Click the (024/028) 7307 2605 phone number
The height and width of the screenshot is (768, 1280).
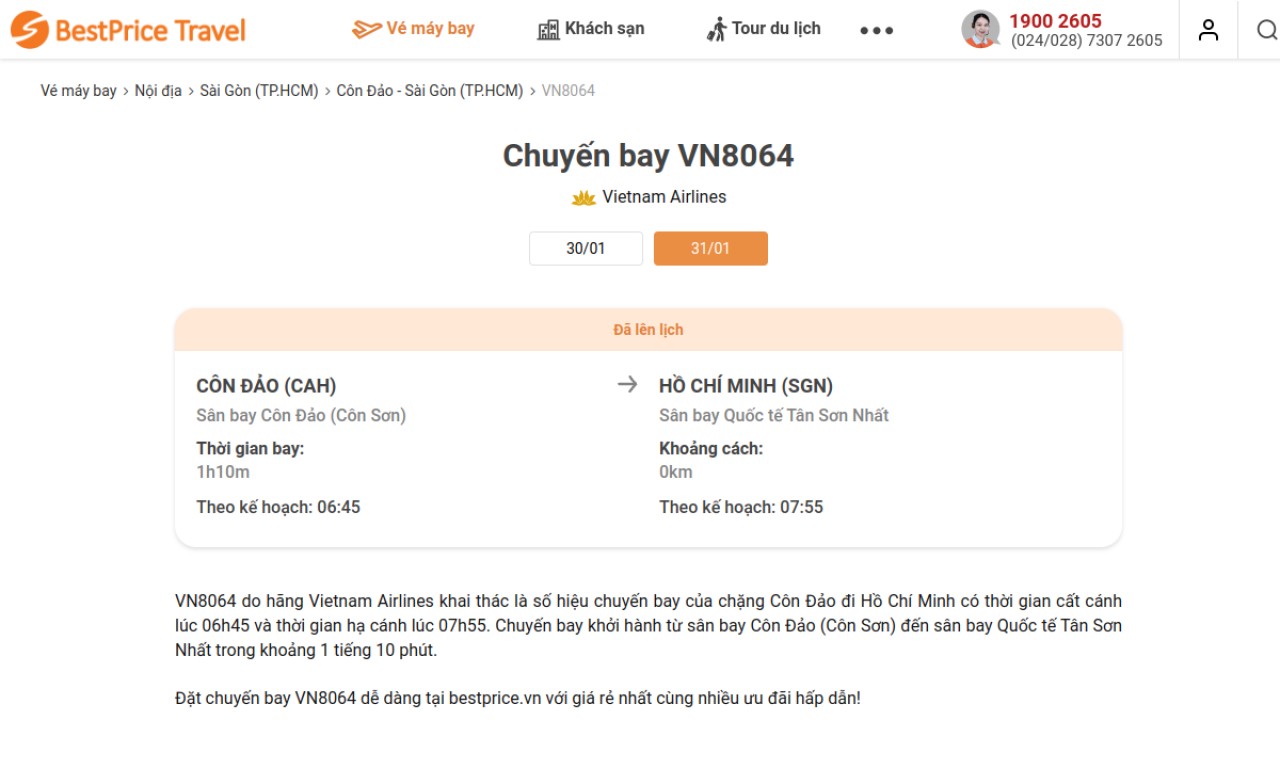pyautogui.click(x=1086, y=41)
